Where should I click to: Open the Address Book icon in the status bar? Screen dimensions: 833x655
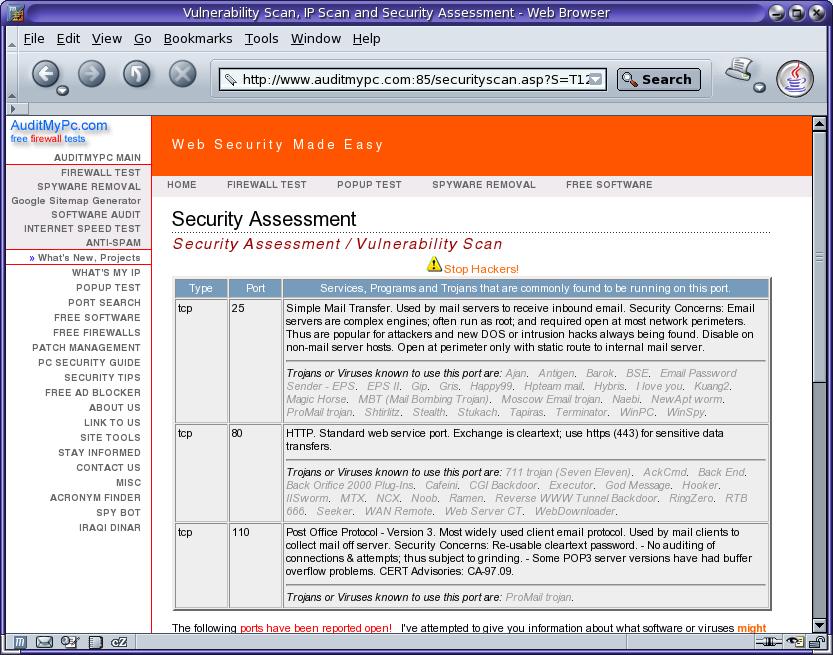tap(96, 642)
